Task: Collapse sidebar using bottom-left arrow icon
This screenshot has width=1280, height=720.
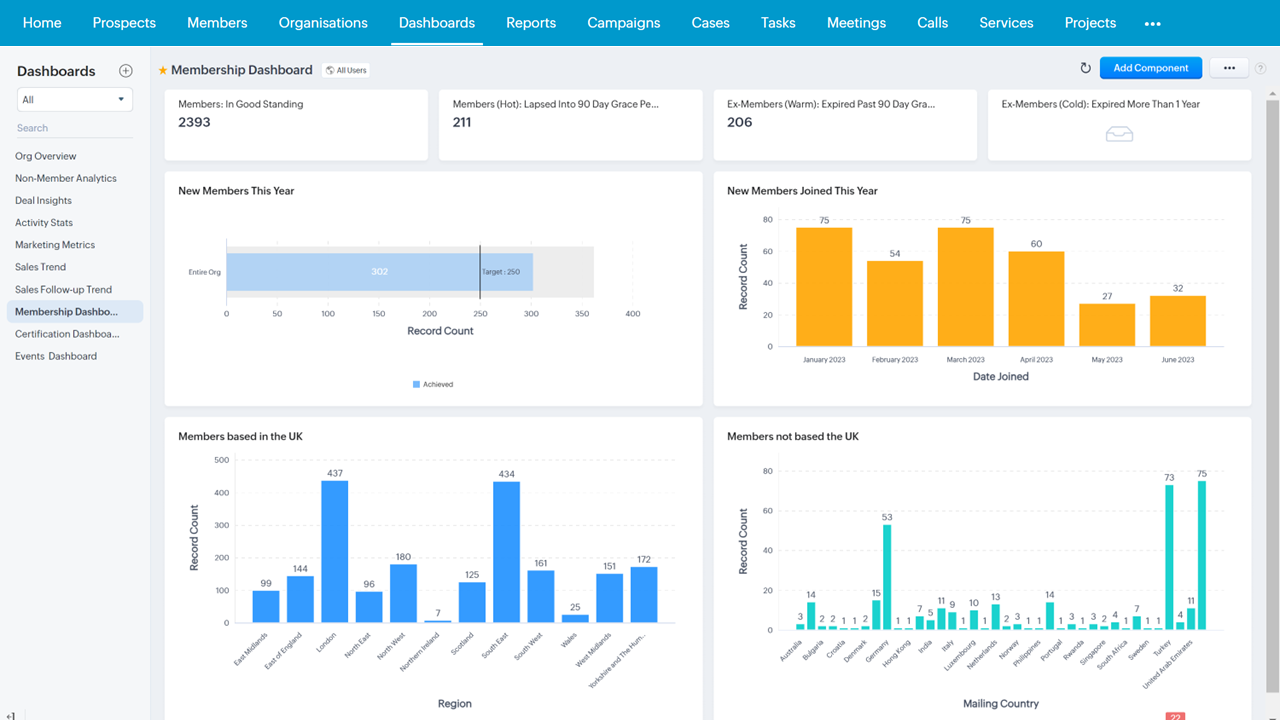Action: tap(10, 714)
